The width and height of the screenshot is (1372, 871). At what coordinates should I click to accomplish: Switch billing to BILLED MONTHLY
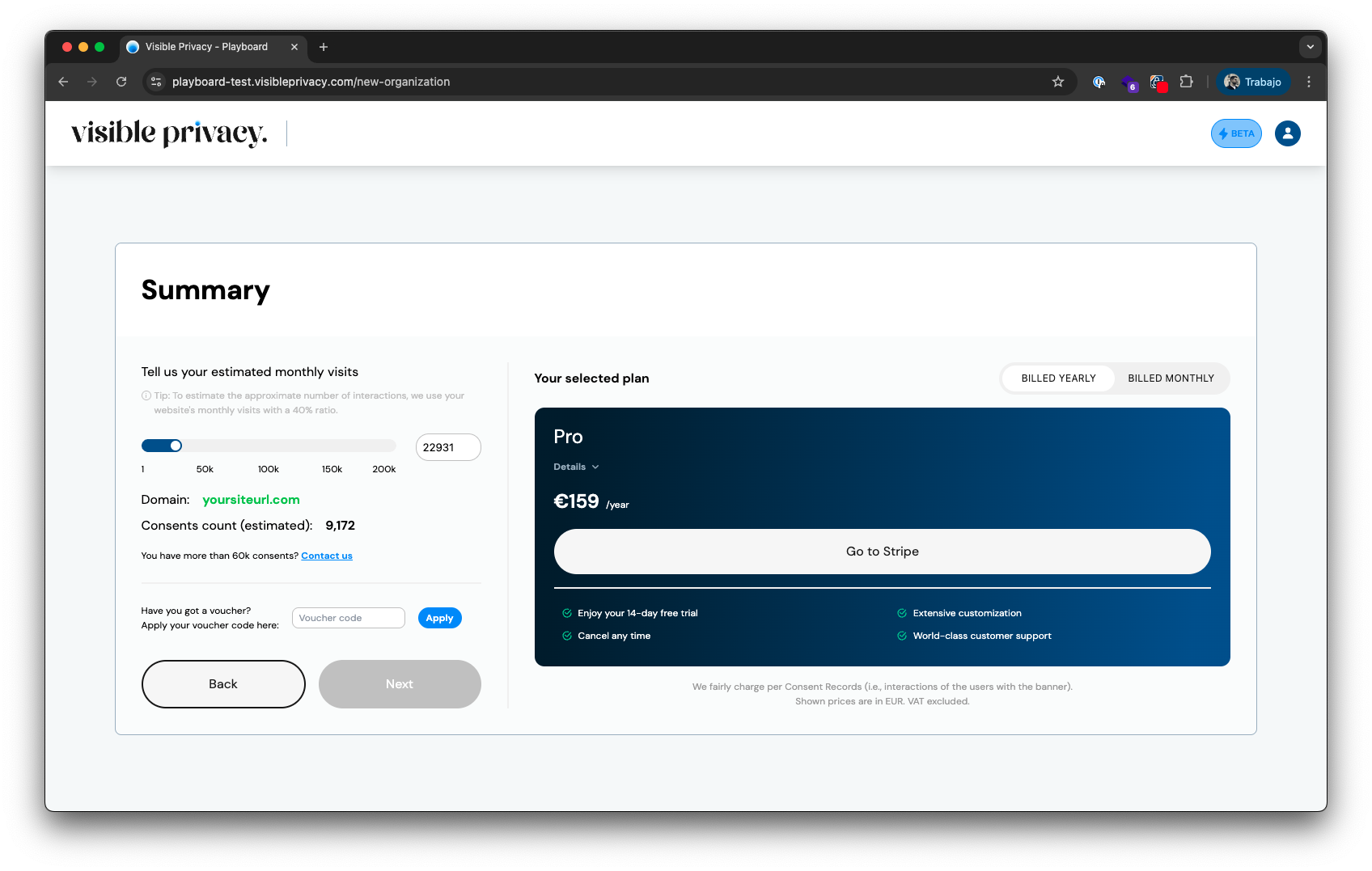click(1171, 378)
